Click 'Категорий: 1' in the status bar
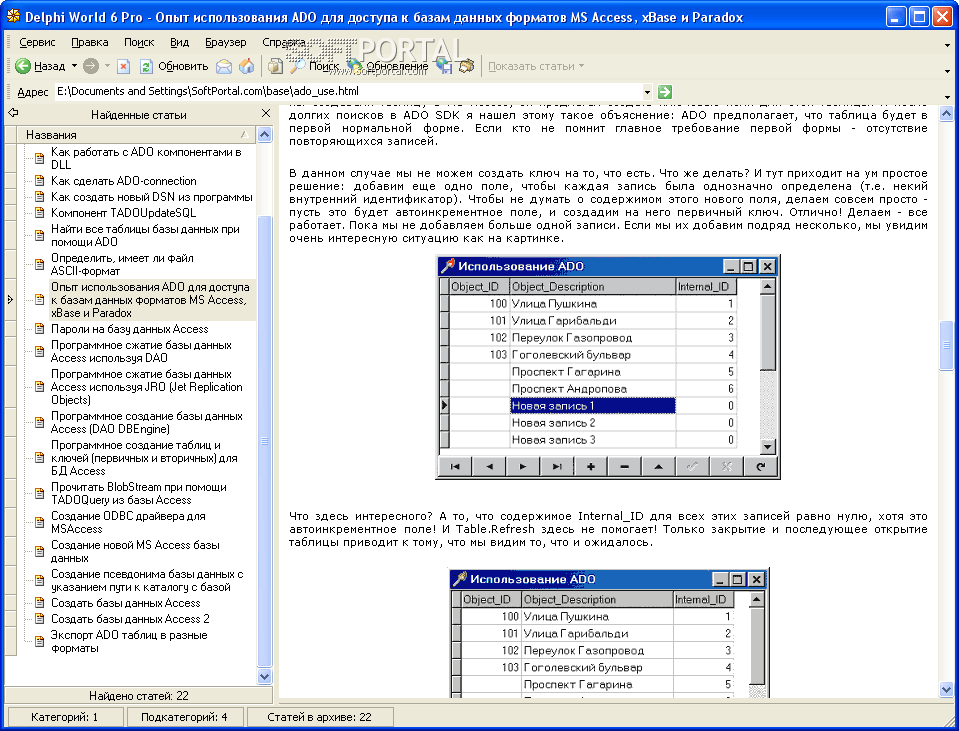Viewport: 959px width, 731px height. click(x=64, y=717)
